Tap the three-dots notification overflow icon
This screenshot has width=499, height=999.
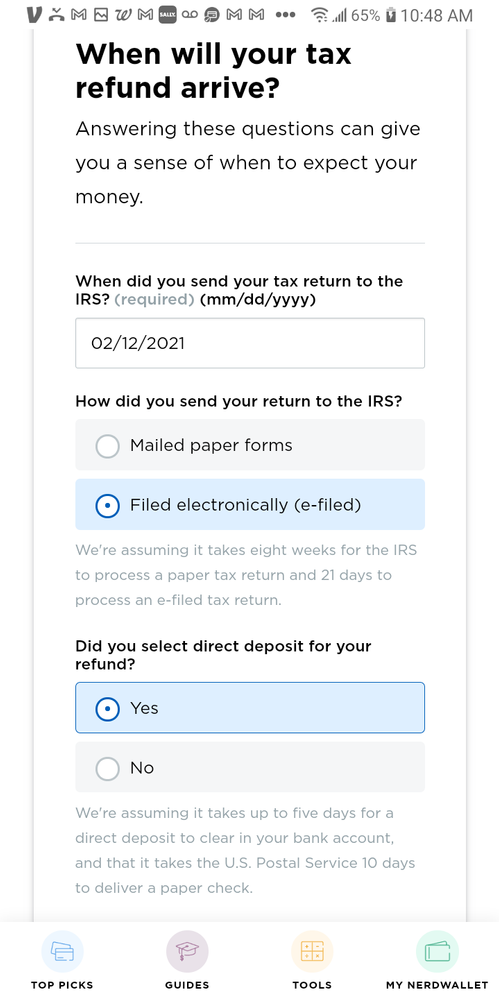click(x=286, y=15)
